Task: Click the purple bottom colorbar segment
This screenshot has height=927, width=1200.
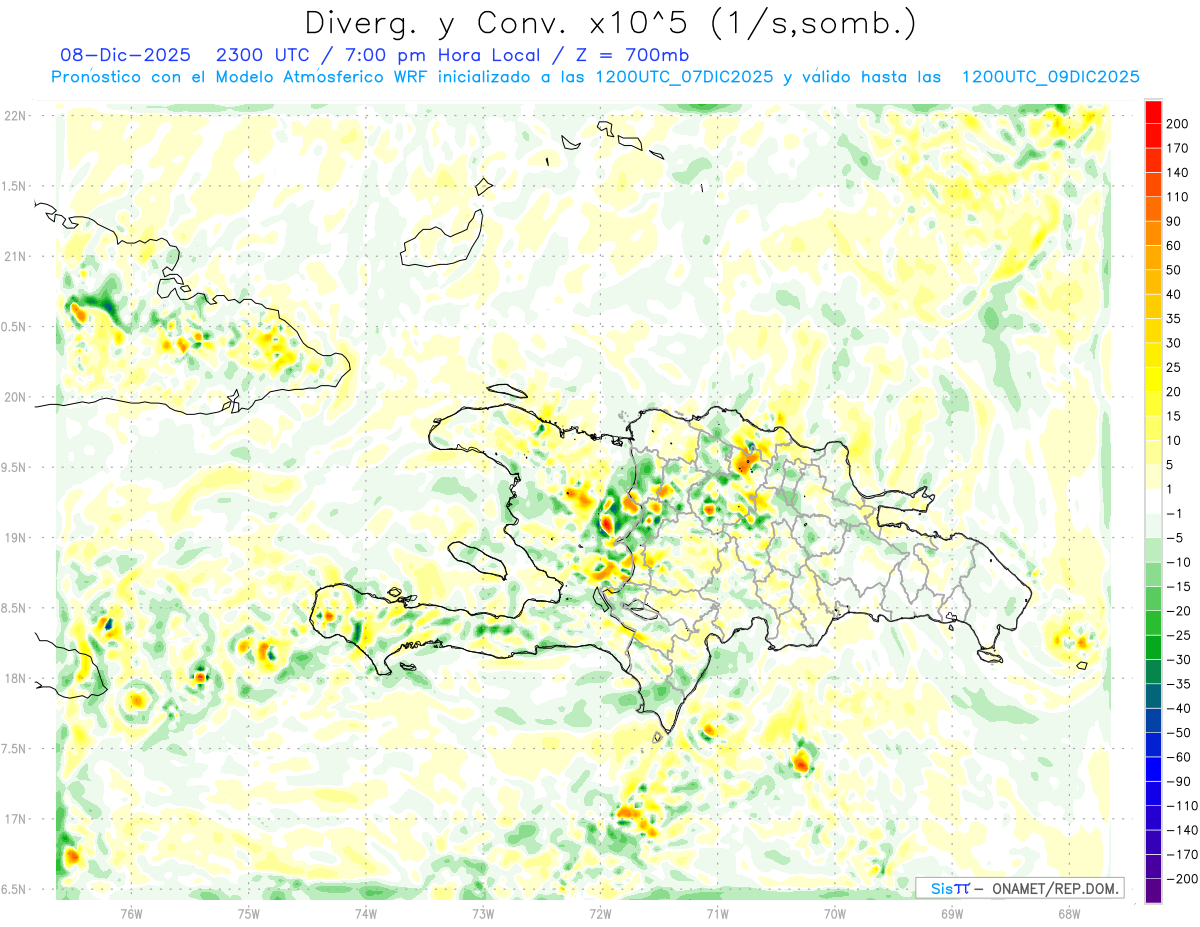Action: click(x=1153, y=890)
